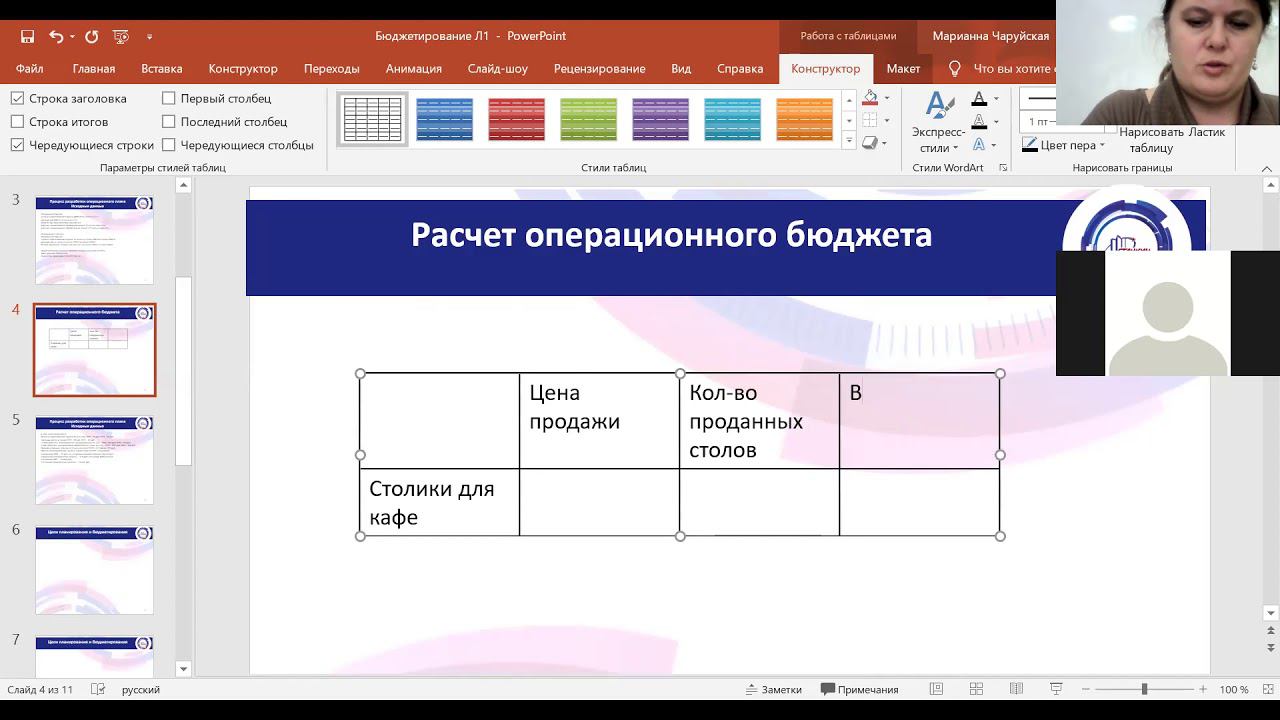
Task: Open the Заметки notes pane
Action: (x=773, y=689)
